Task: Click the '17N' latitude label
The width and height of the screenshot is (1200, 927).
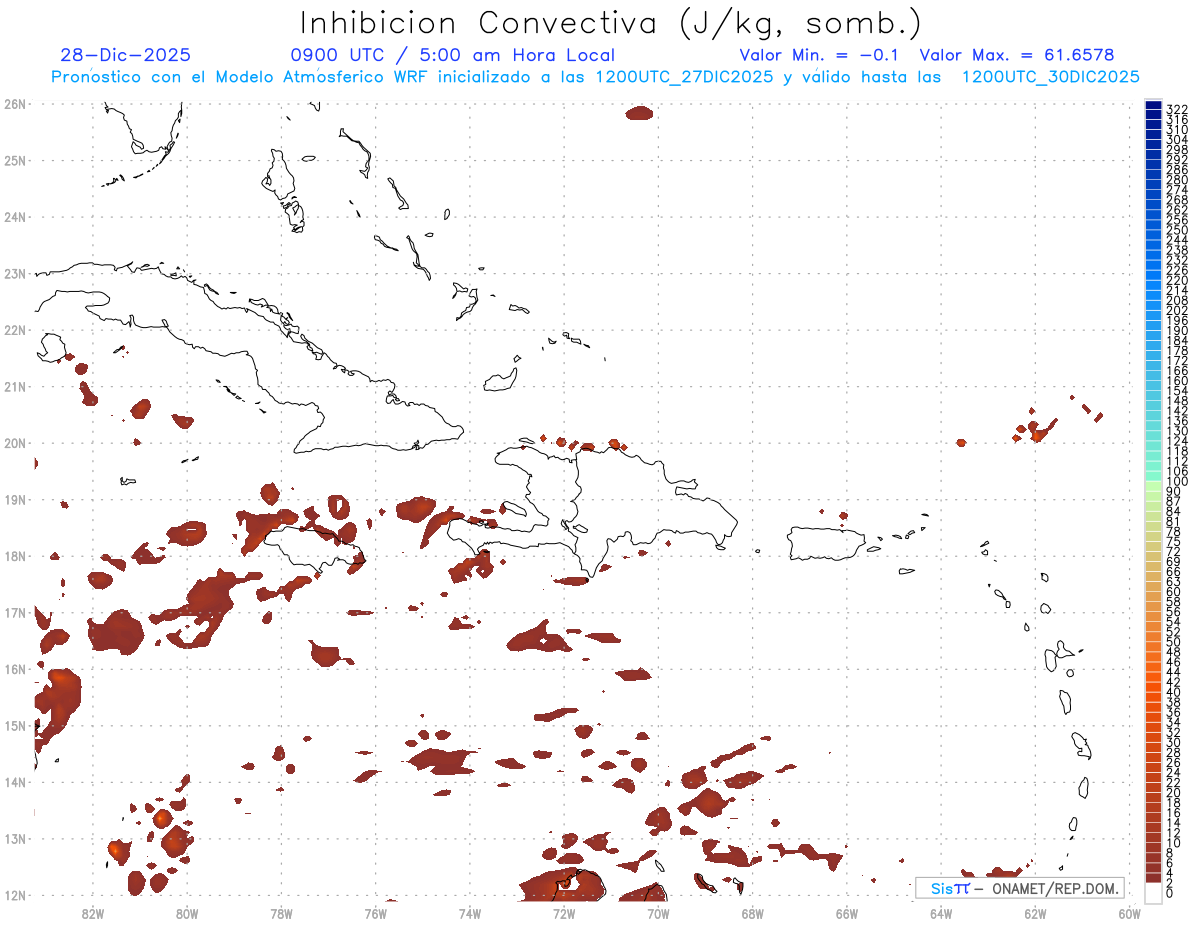Action: coord(15,612)
